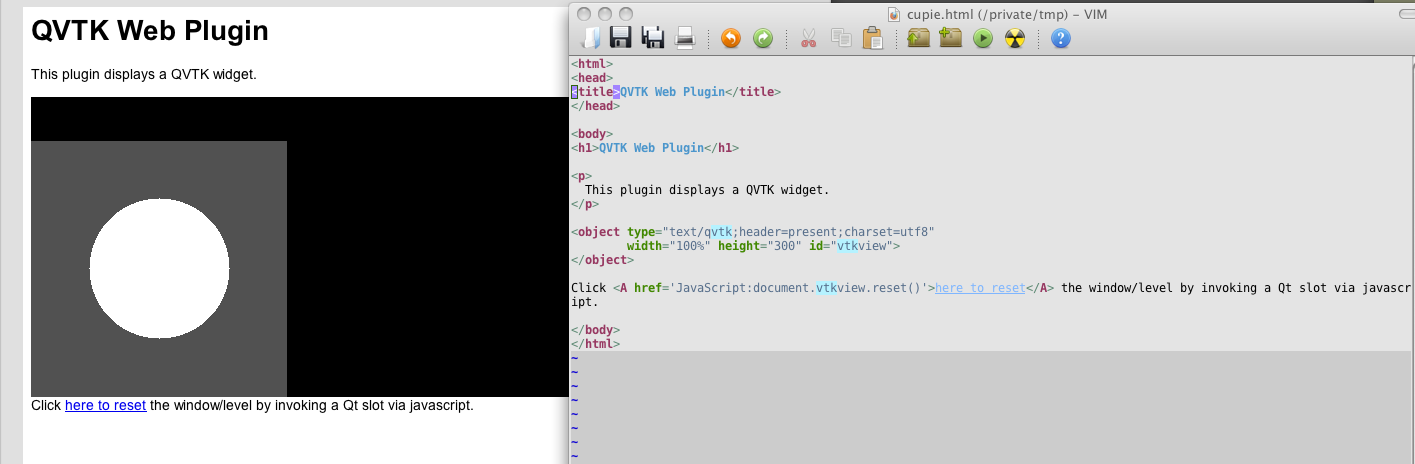The image size is (1415, 464).
Task: Cut selection using scissors icon
Action: coord(808,38)
